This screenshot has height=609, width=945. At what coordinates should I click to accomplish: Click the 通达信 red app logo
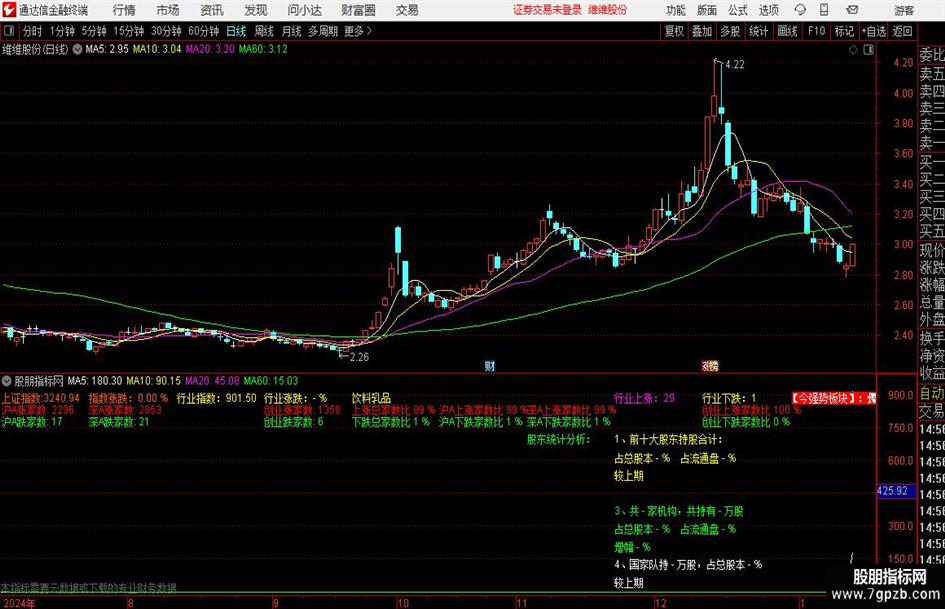pos(9,10)
